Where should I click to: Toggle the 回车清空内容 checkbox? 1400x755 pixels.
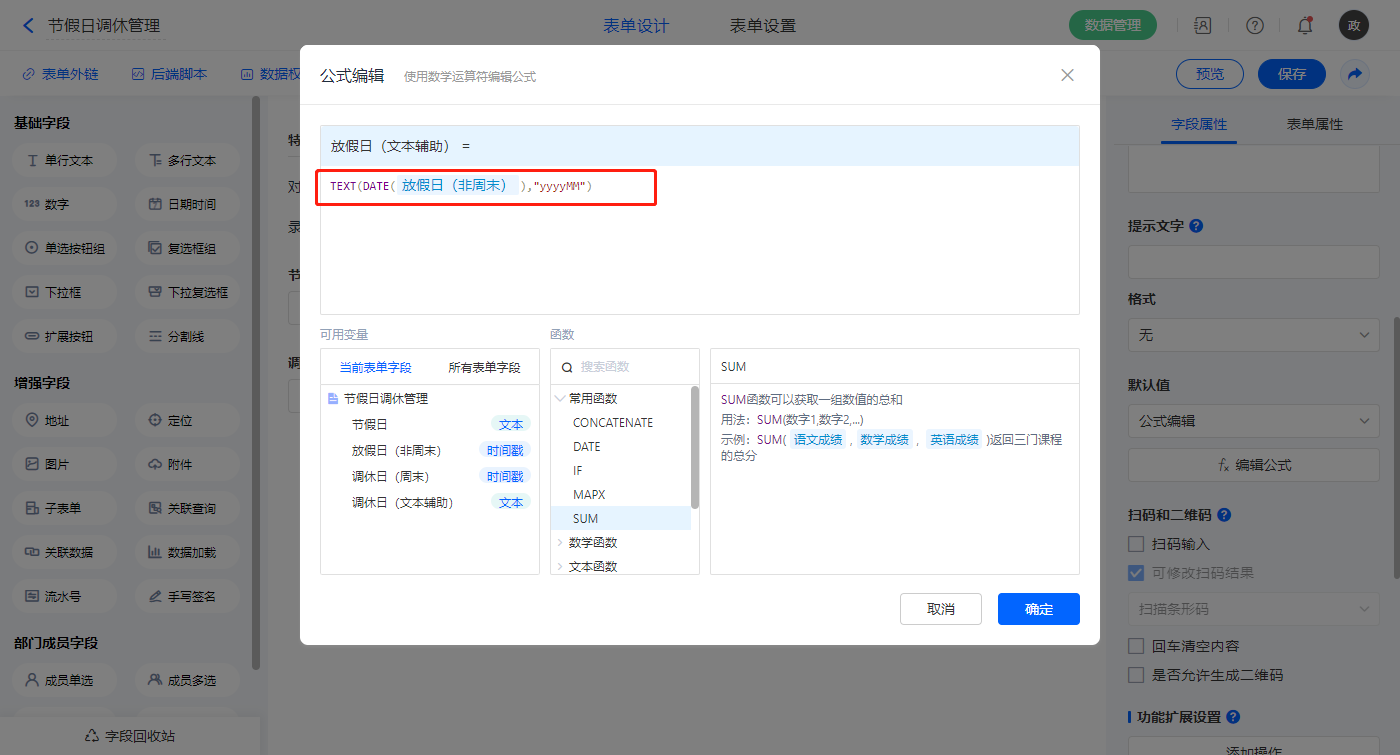pyautogui.click(x=1136, y=646)
